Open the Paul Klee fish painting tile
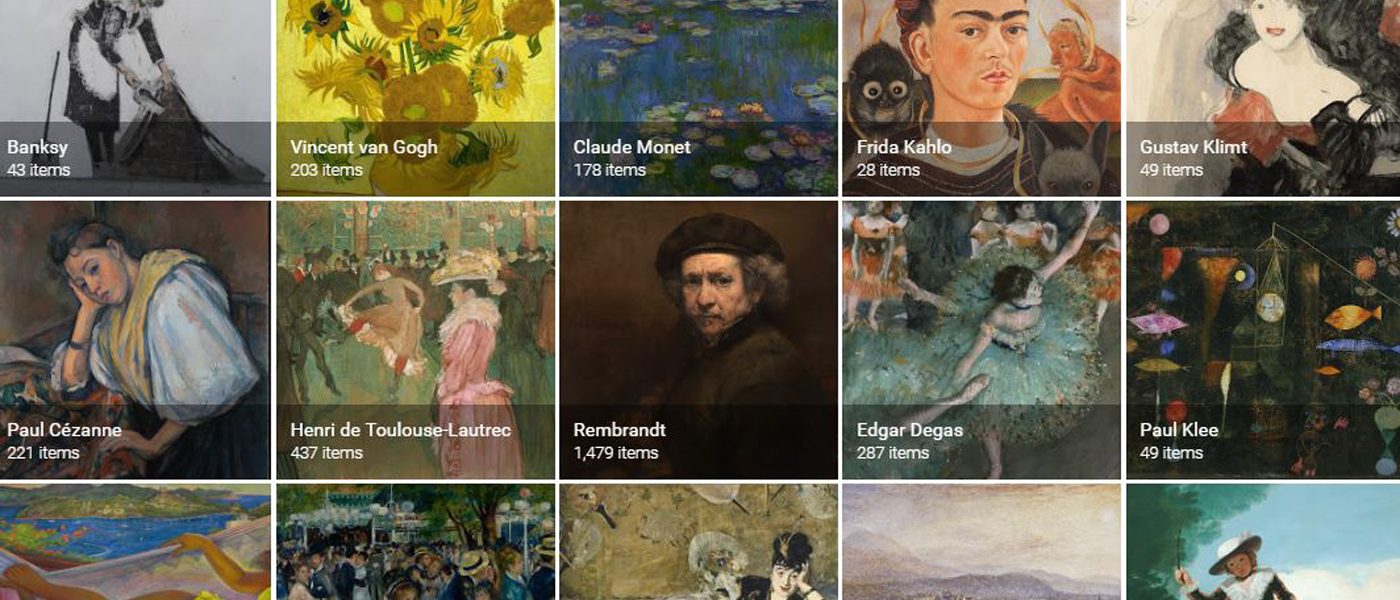This screenshot has width=1400, height=600. (1263, 340)
